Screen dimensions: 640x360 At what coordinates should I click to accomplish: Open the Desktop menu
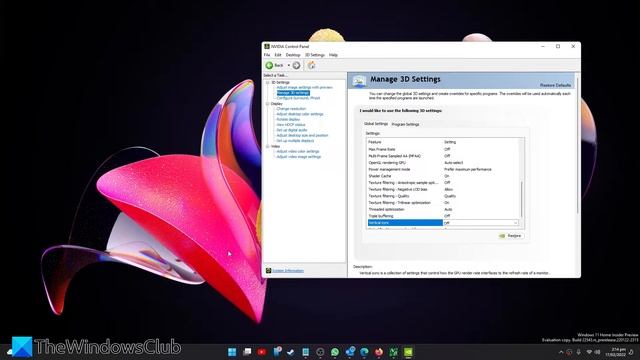pos(293,55)
